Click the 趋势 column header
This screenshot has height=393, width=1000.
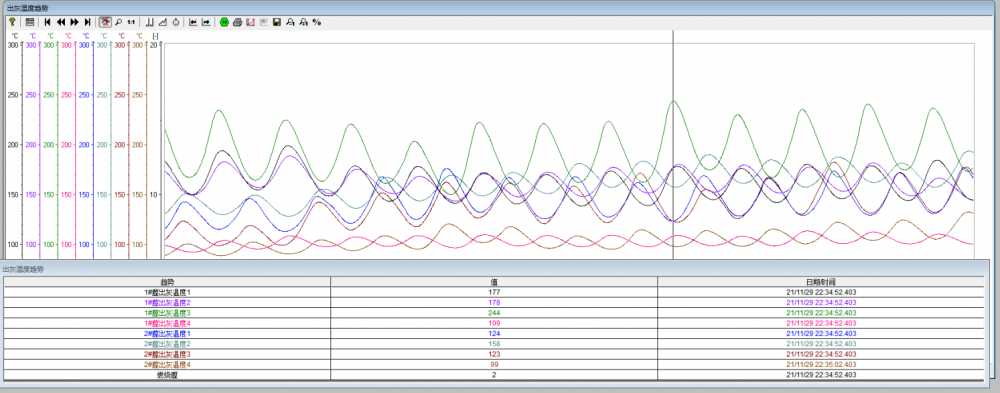pos(167,281)
